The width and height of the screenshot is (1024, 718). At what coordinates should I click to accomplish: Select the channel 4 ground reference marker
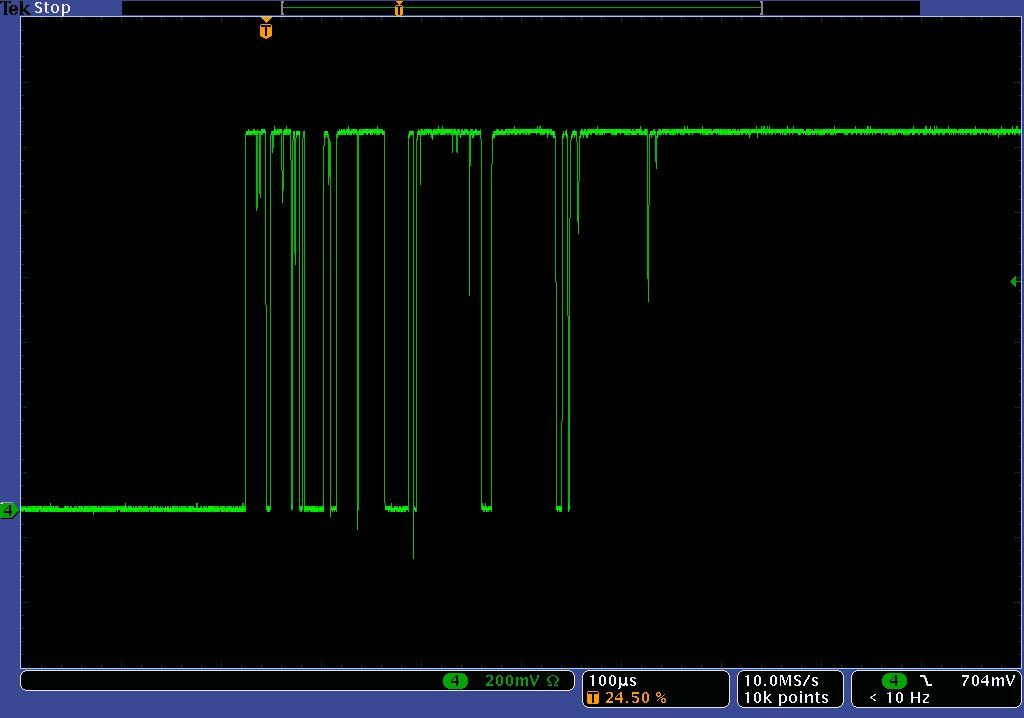pyautogui.click(x=8, y=510)
